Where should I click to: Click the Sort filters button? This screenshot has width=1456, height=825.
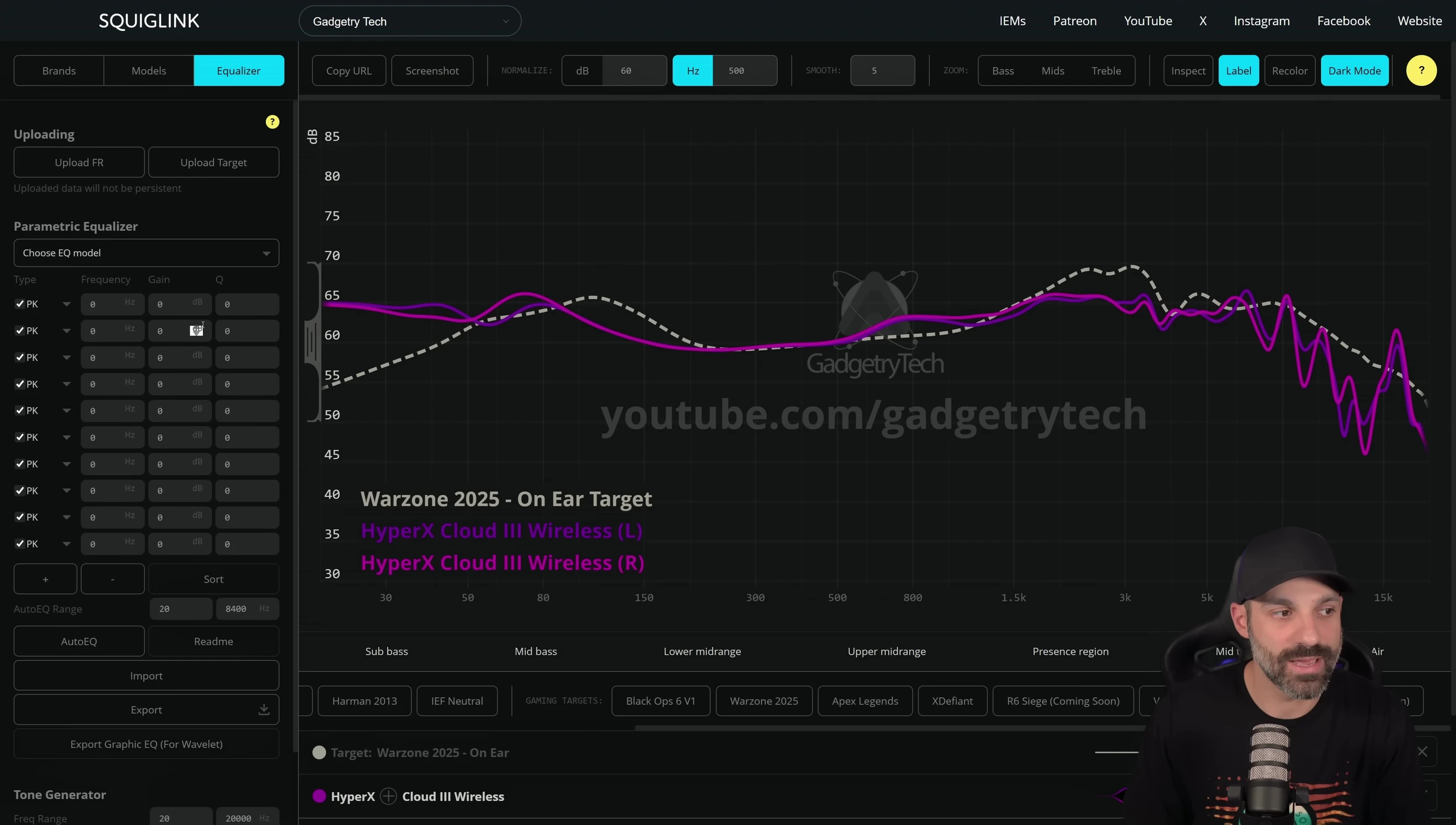(x=214, y=578)
